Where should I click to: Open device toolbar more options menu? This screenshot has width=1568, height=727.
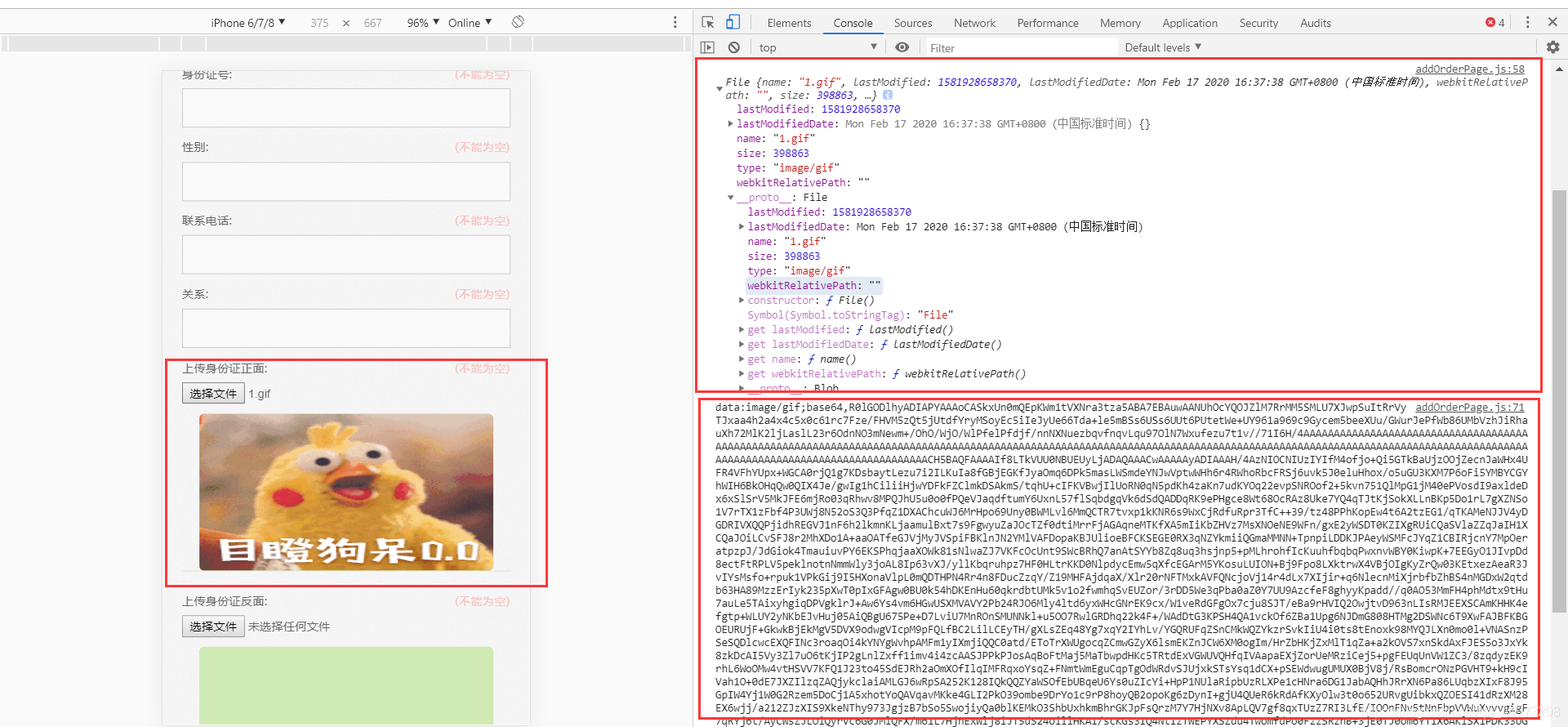(x=675, y=22)
